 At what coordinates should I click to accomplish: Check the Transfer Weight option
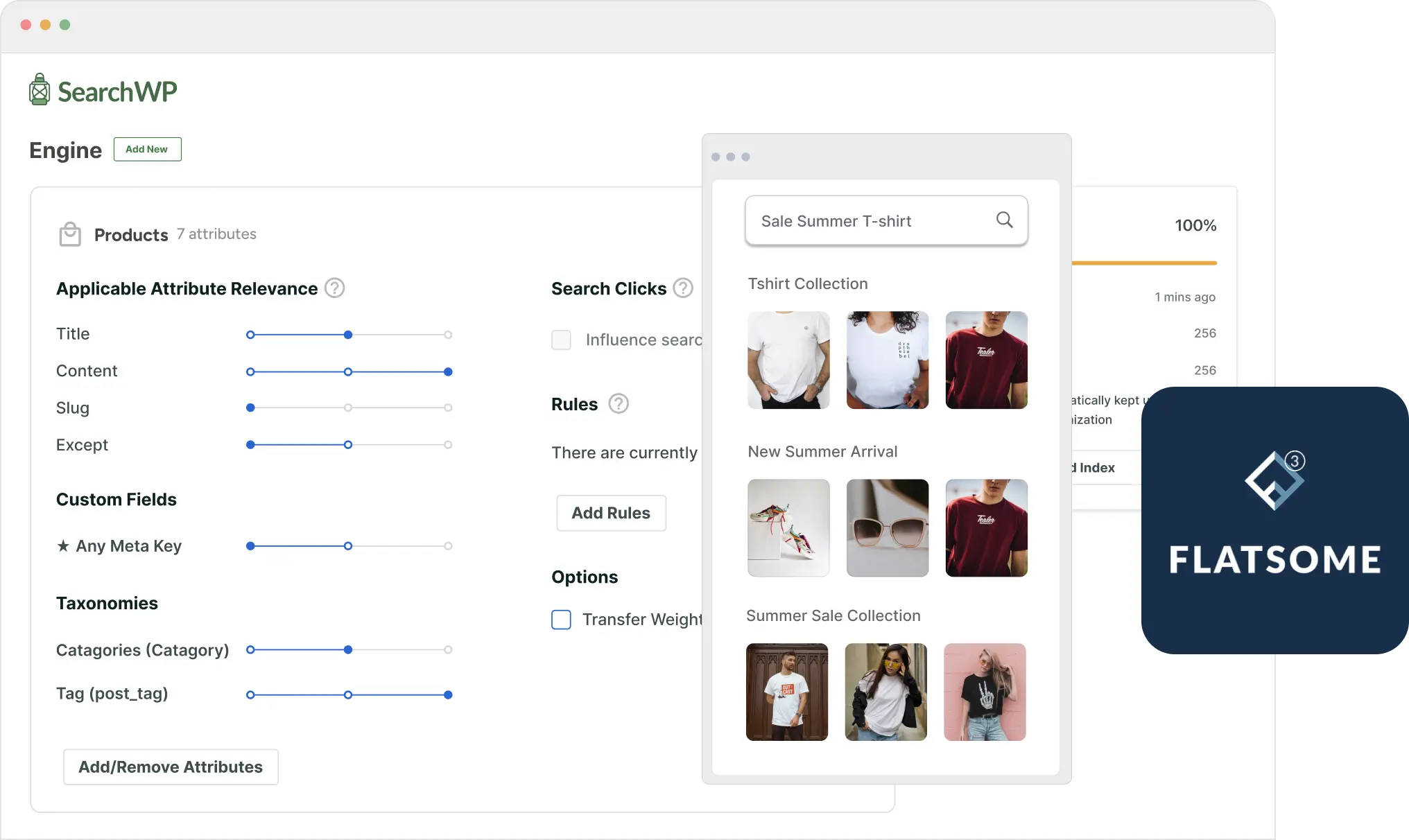[x=561, y=620]
